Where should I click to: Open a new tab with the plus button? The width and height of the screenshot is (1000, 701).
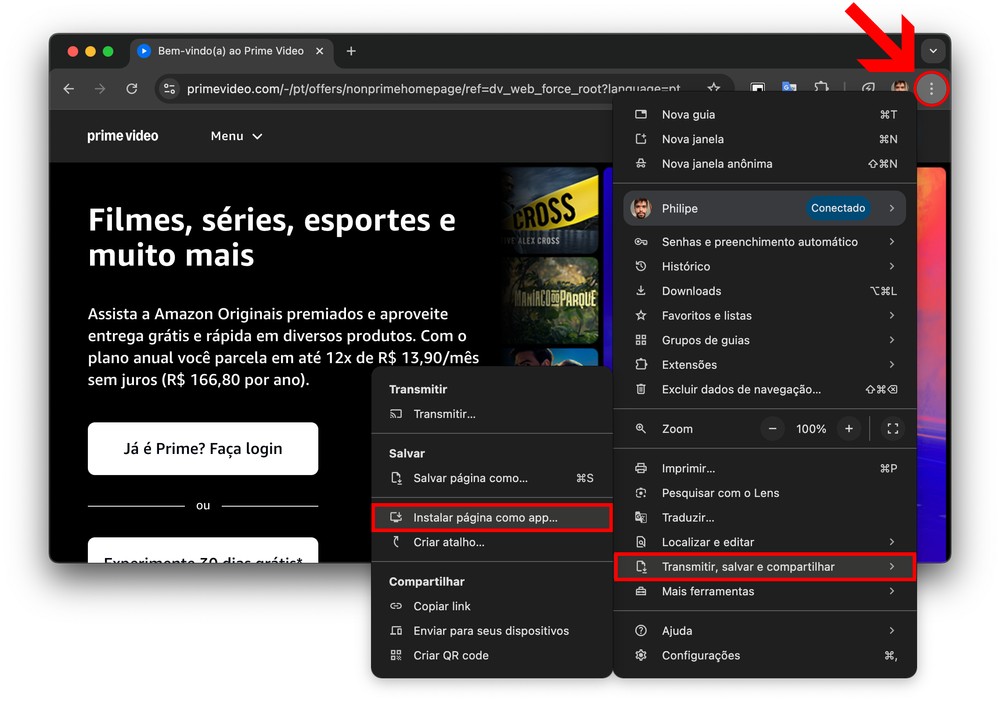[x=351, y=51]
